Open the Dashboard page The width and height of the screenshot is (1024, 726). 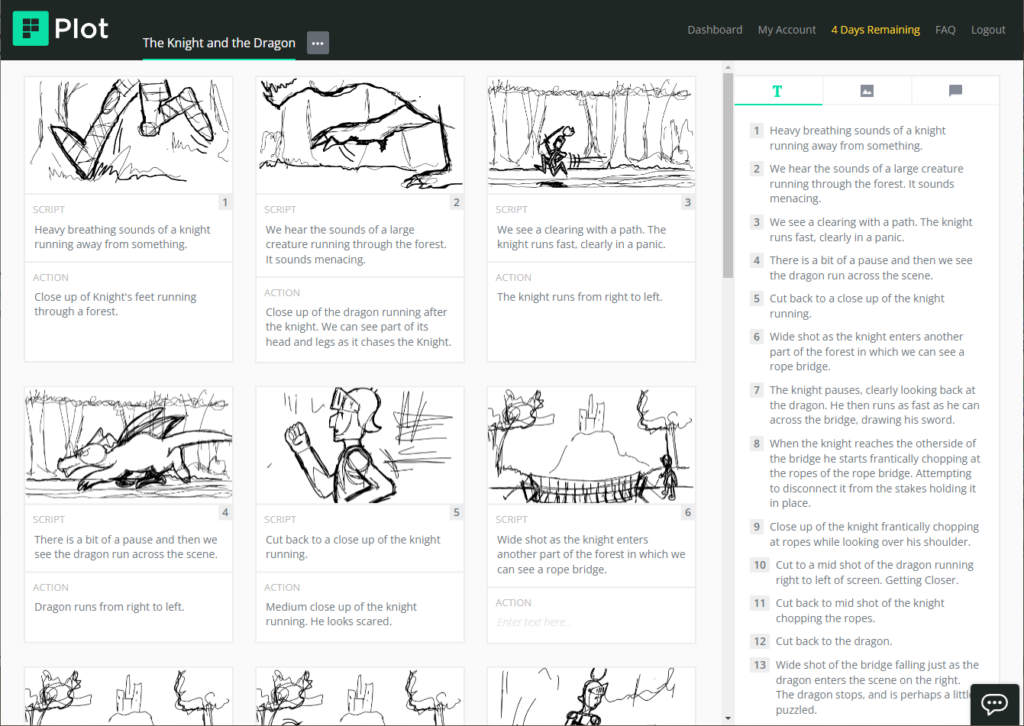tap(714, 29)
